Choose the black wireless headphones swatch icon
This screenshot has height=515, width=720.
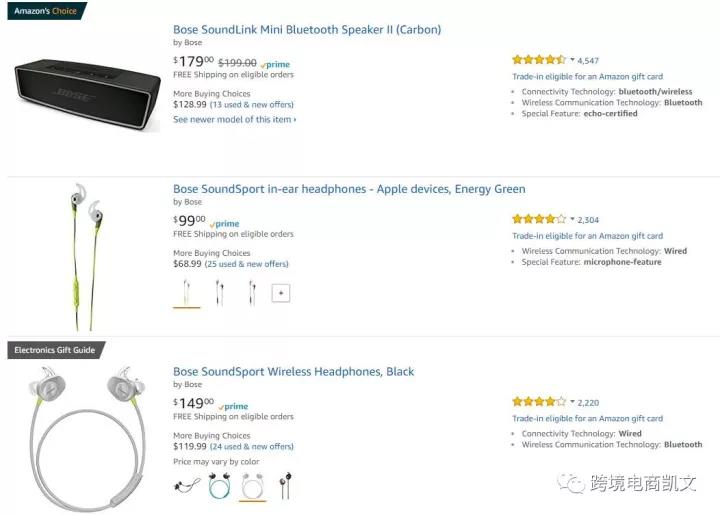(187, 486)
